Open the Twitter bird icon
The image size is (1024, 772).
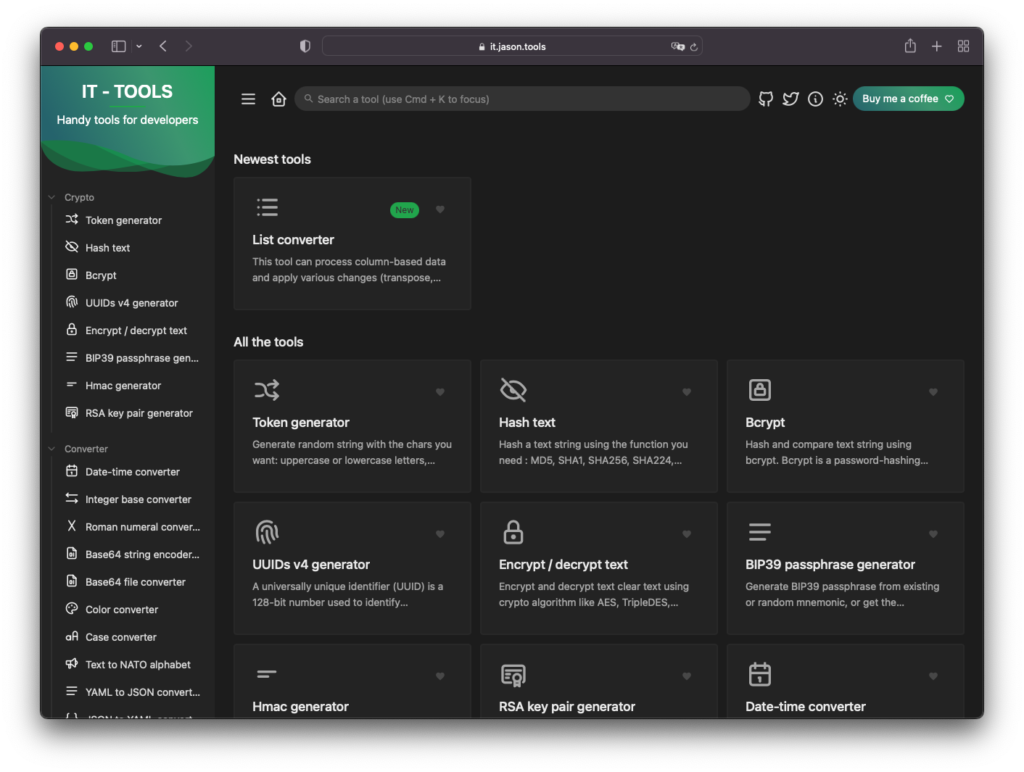point(791,99)
